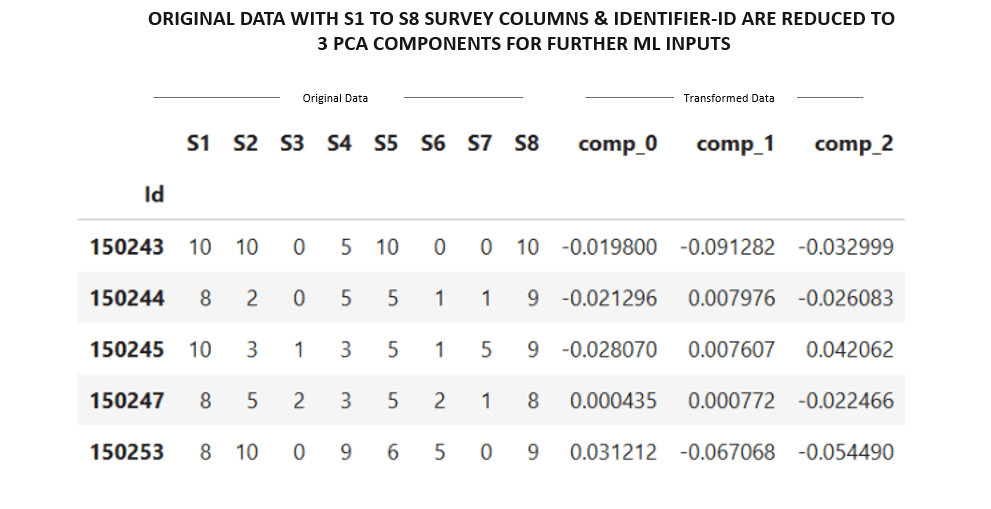This screenshot has width=991, height=509.
Task: Click the Original Data group label
Action: coord(335,98)
